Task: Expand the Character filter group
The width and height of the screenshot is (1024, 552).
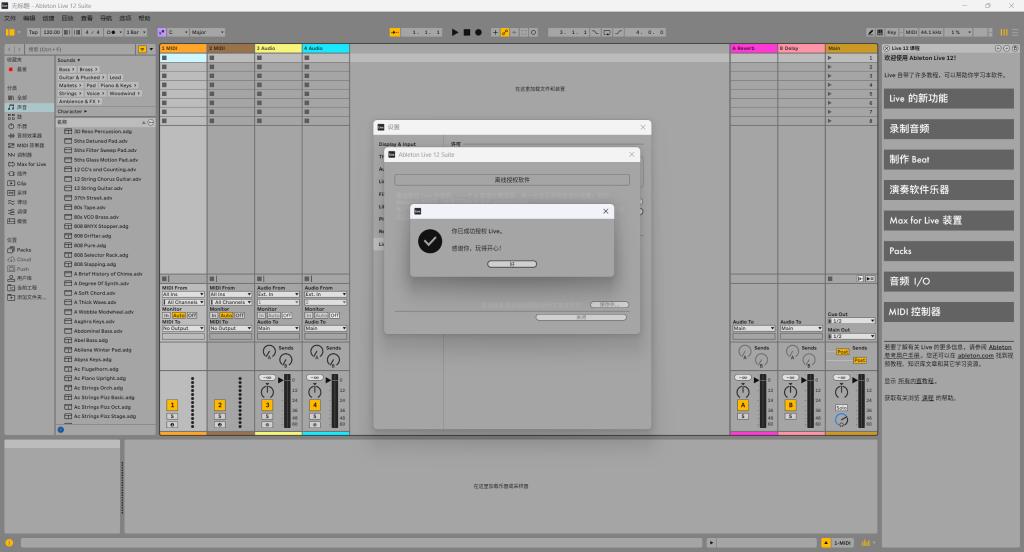Action: 72,112
